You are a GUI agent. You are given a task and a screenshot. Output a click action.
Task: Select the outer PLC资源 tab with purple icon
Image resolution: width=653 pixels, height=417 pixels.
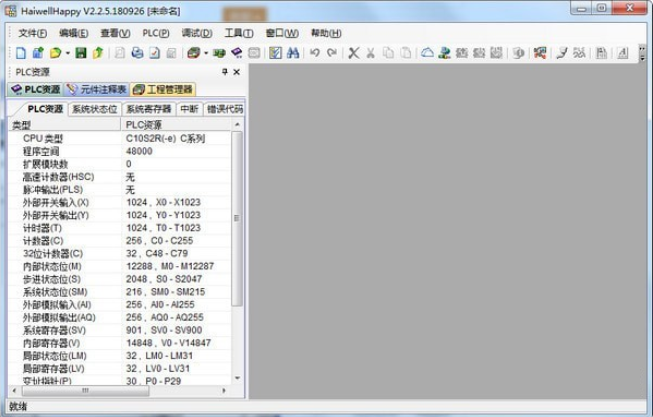pyautogui.click(x=35, y=89)
